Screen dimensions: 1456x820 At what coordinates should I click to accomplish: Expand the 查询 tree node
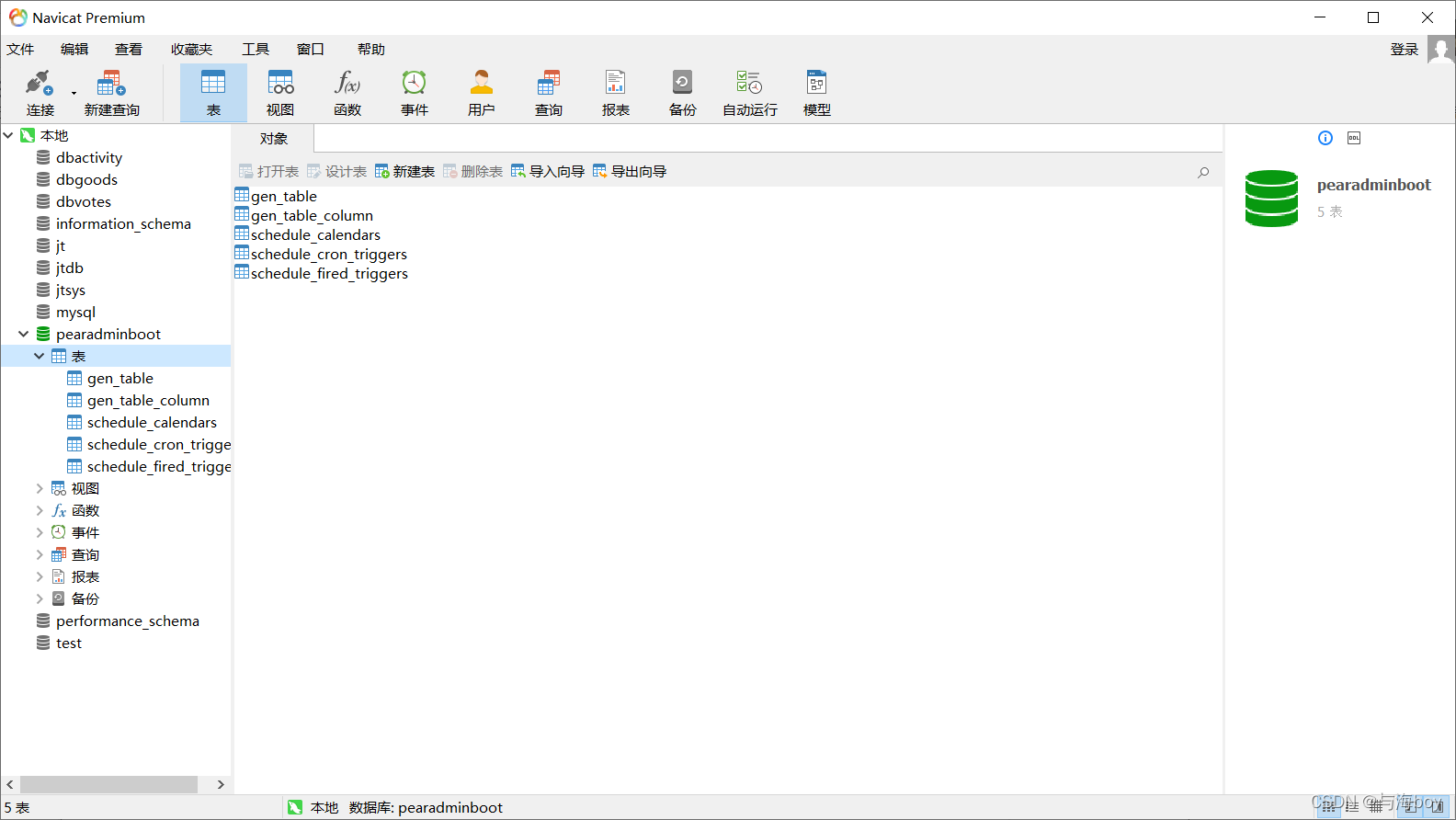coord(40,554)
